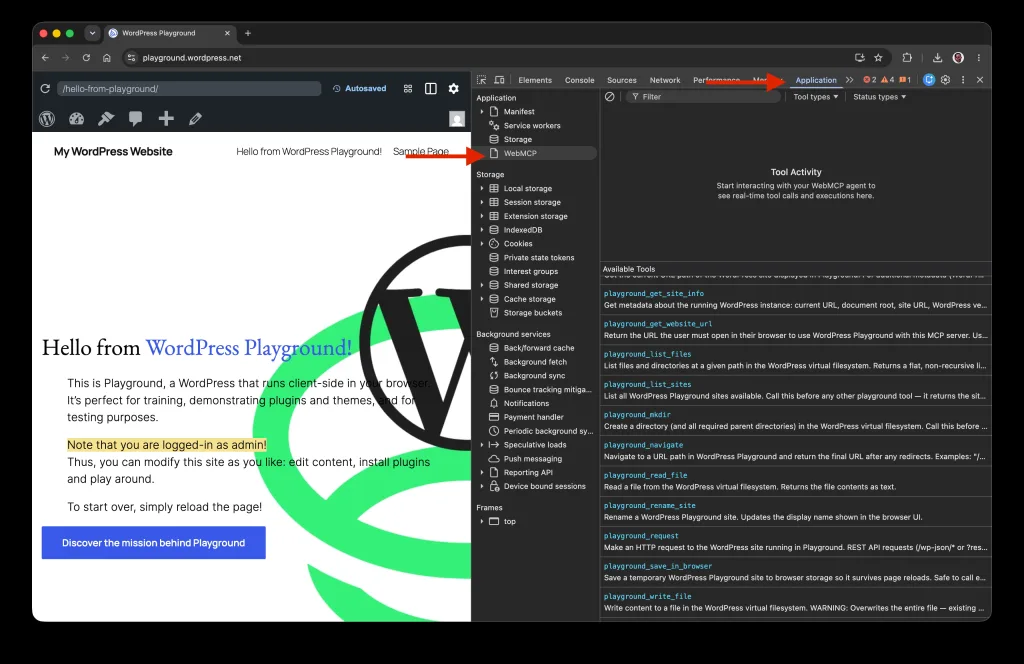
Task: Open the Elements tab
Action: [x=535, y=80]
